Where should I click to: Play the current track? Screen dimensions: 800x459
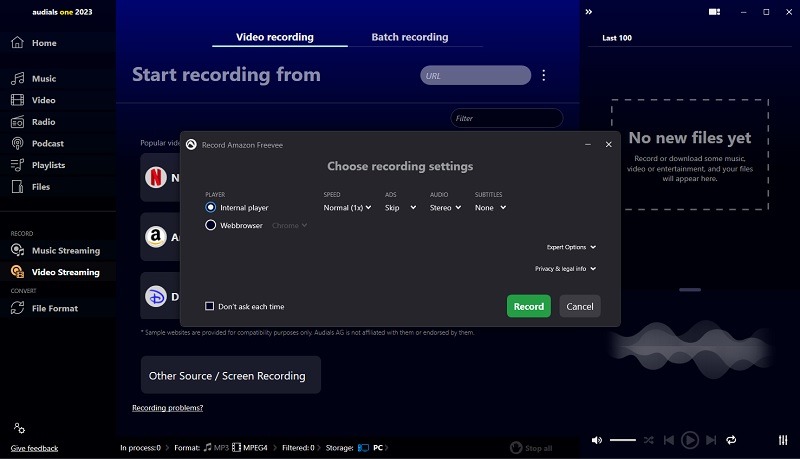tap(690, 440)
